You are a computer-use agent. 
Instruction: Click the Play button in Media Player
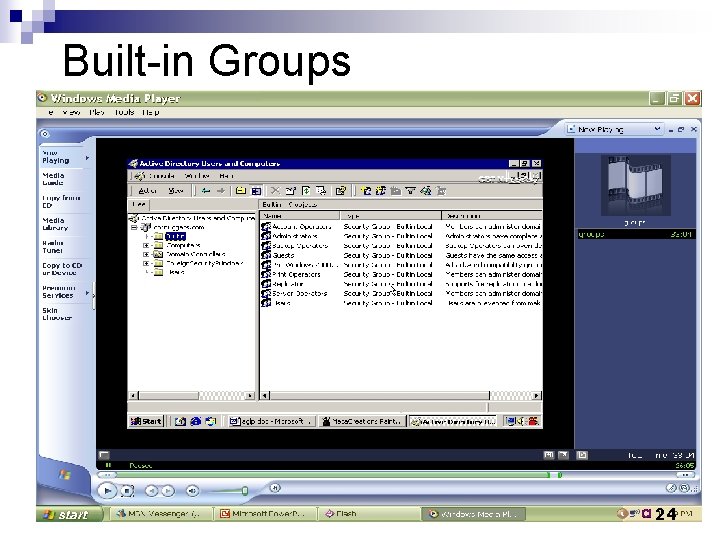pos(107,491)
